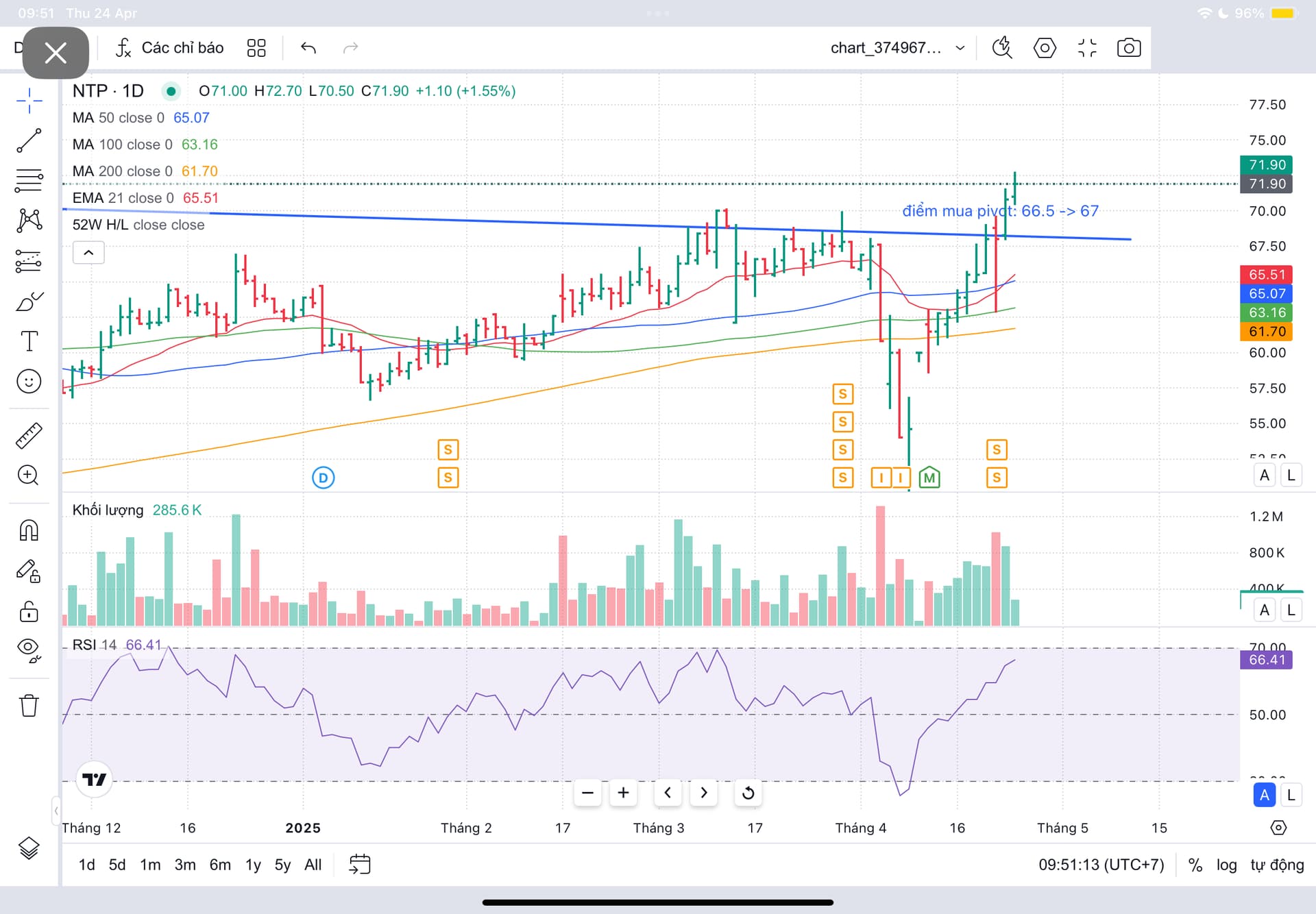Screen dimensions: 1316x914
Task: Toggle lock all drawings
Action: pyautogui.click(x=29, y=610)
